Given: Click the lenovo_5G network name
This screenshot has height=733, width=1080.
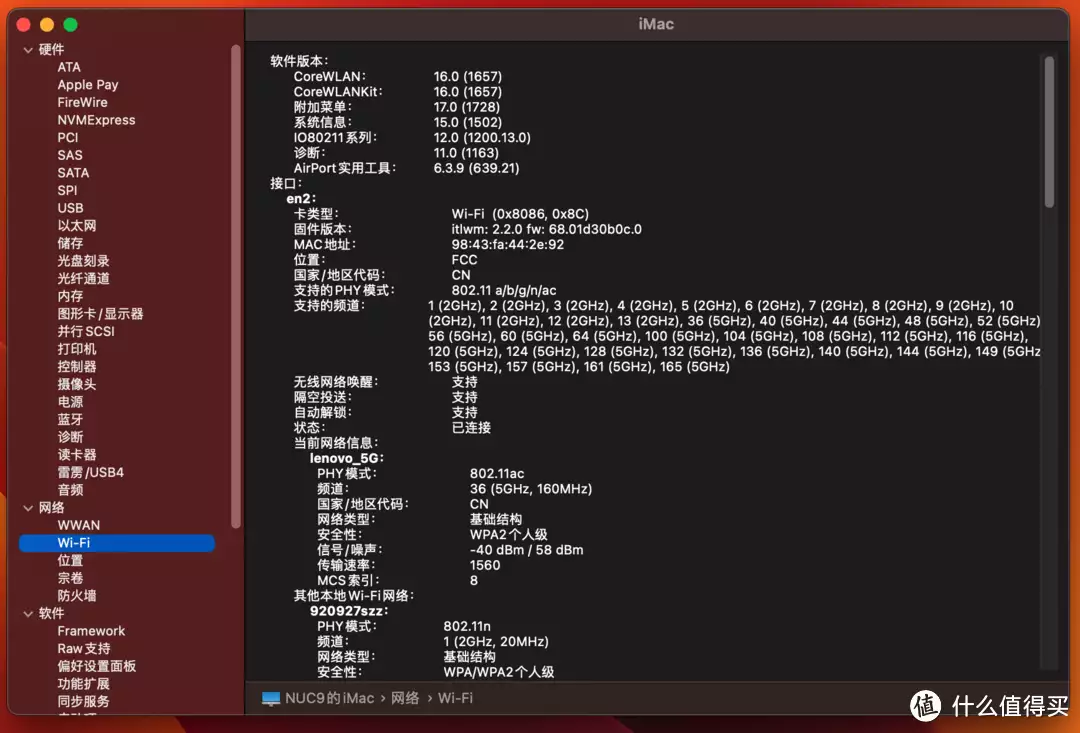Looking at the screenshot, I should [x=346, y=459].
